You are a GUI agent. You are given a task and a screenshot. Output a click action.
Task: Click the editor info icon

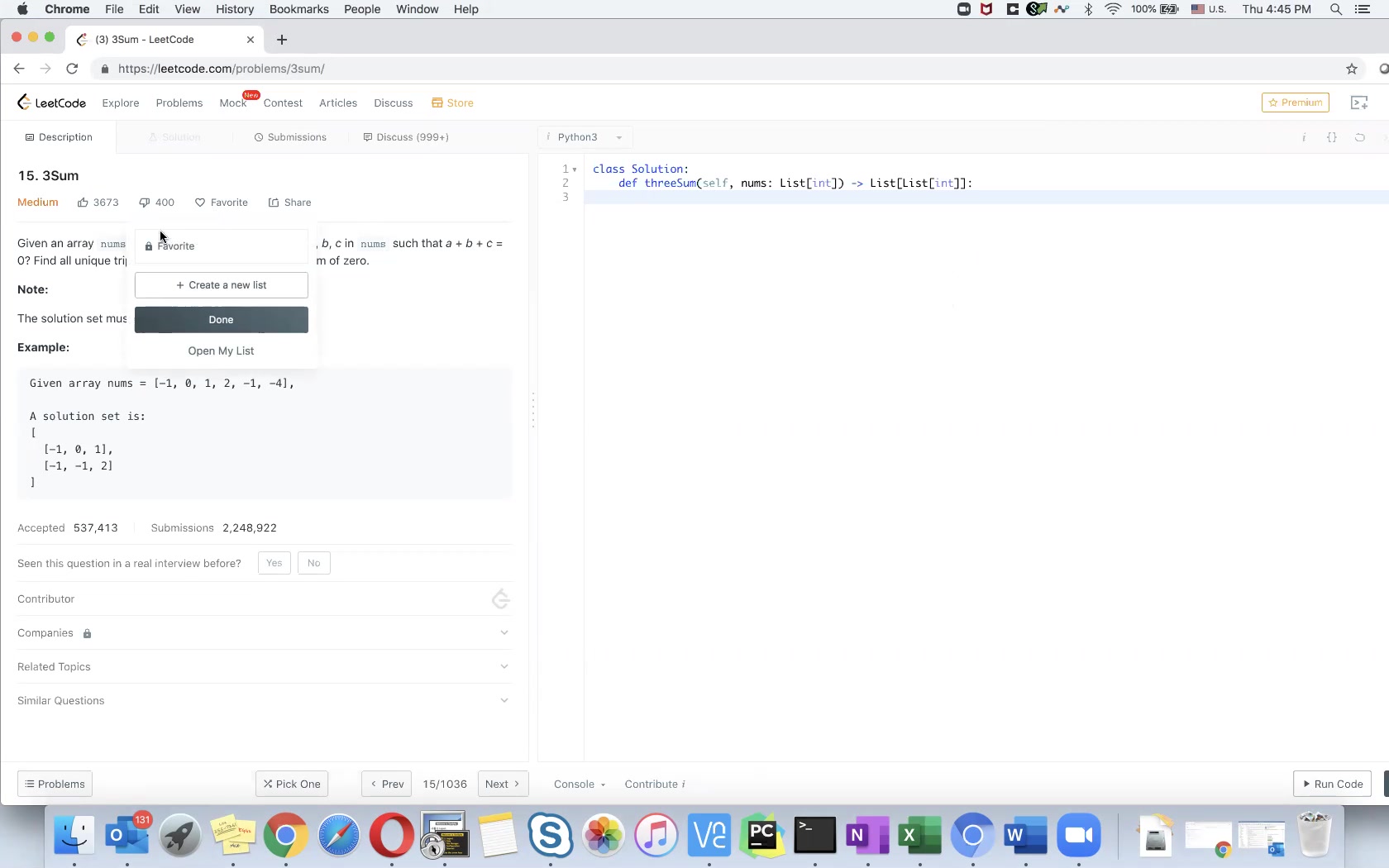1304,137
